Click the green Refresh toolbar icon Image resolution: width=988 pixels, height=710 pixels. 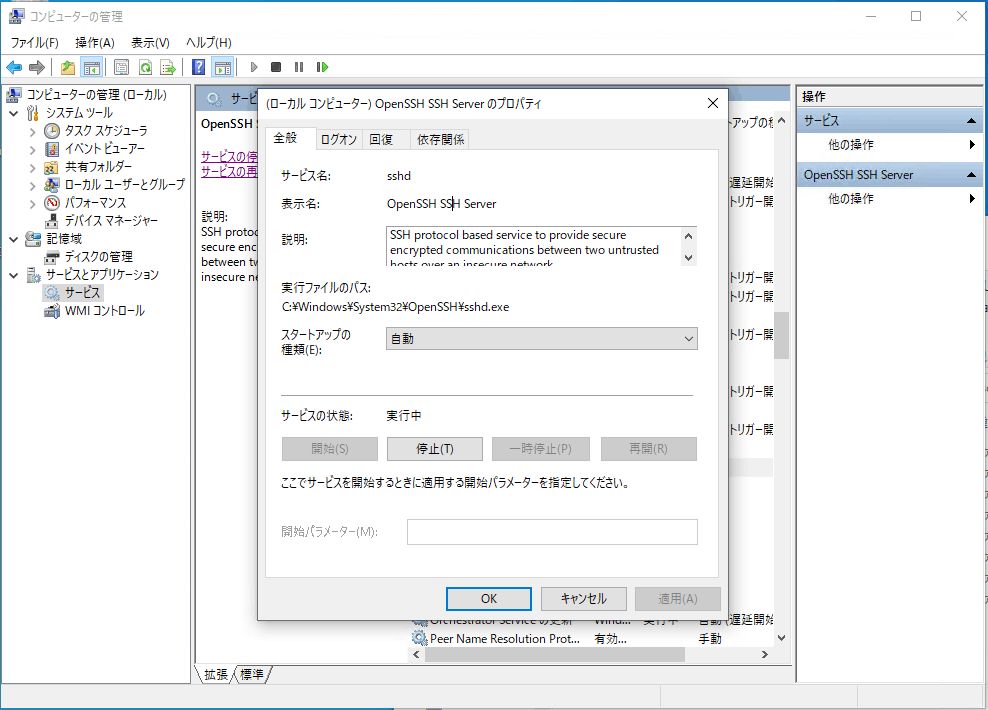tap(146, 67)
